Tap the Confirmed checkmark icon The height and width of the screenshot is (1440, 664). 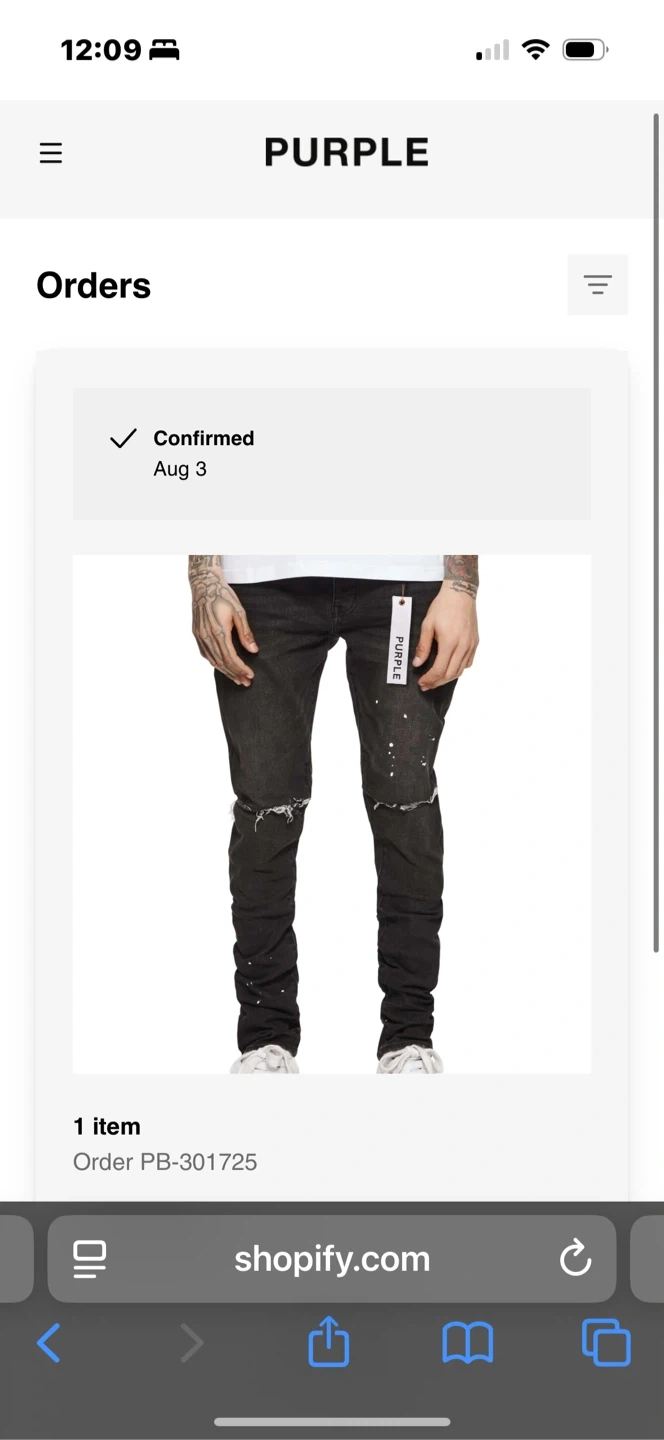click(123, 438)
